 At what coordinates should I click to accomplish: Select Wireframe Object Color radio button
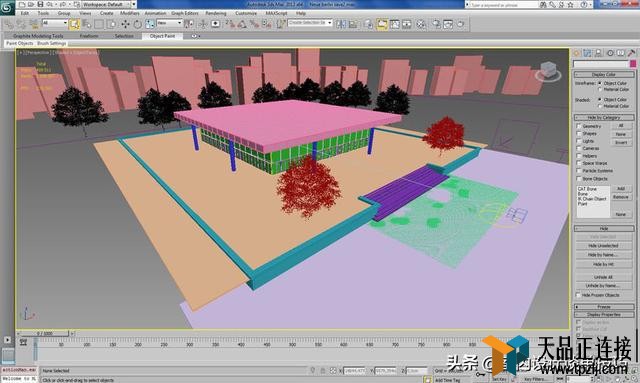click(600, 83)
